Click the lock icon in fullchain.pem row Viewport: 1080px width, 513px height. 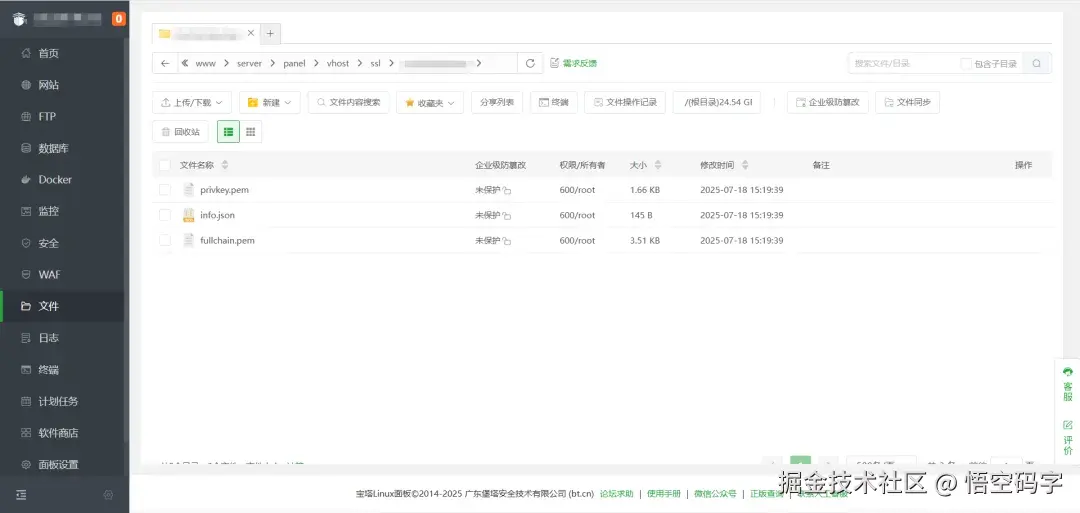pyautogui.click(x=506, y=242)
